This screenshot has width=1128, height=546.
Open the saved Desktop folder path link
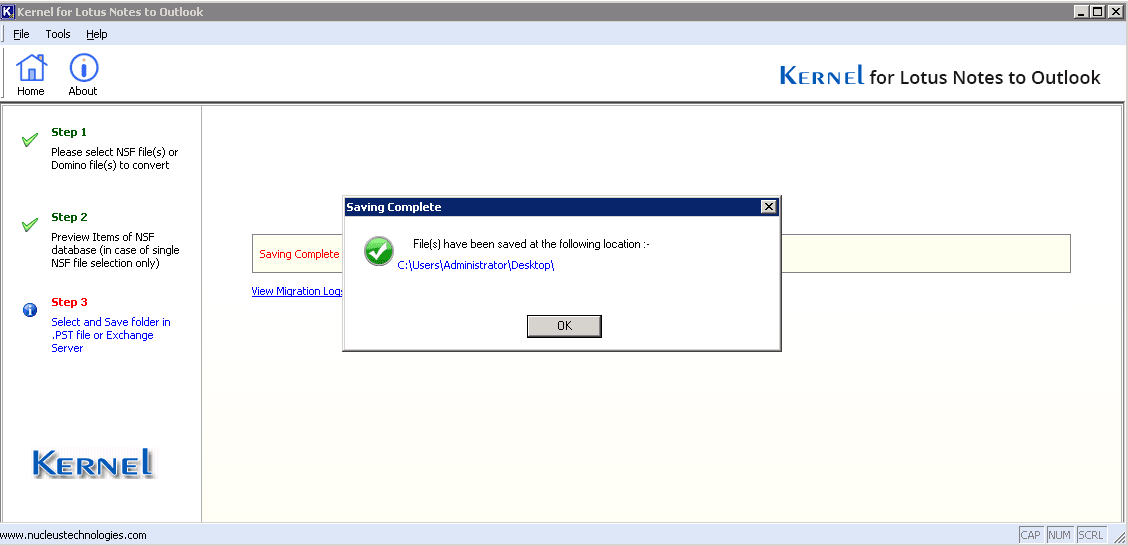tap(476, 265)
